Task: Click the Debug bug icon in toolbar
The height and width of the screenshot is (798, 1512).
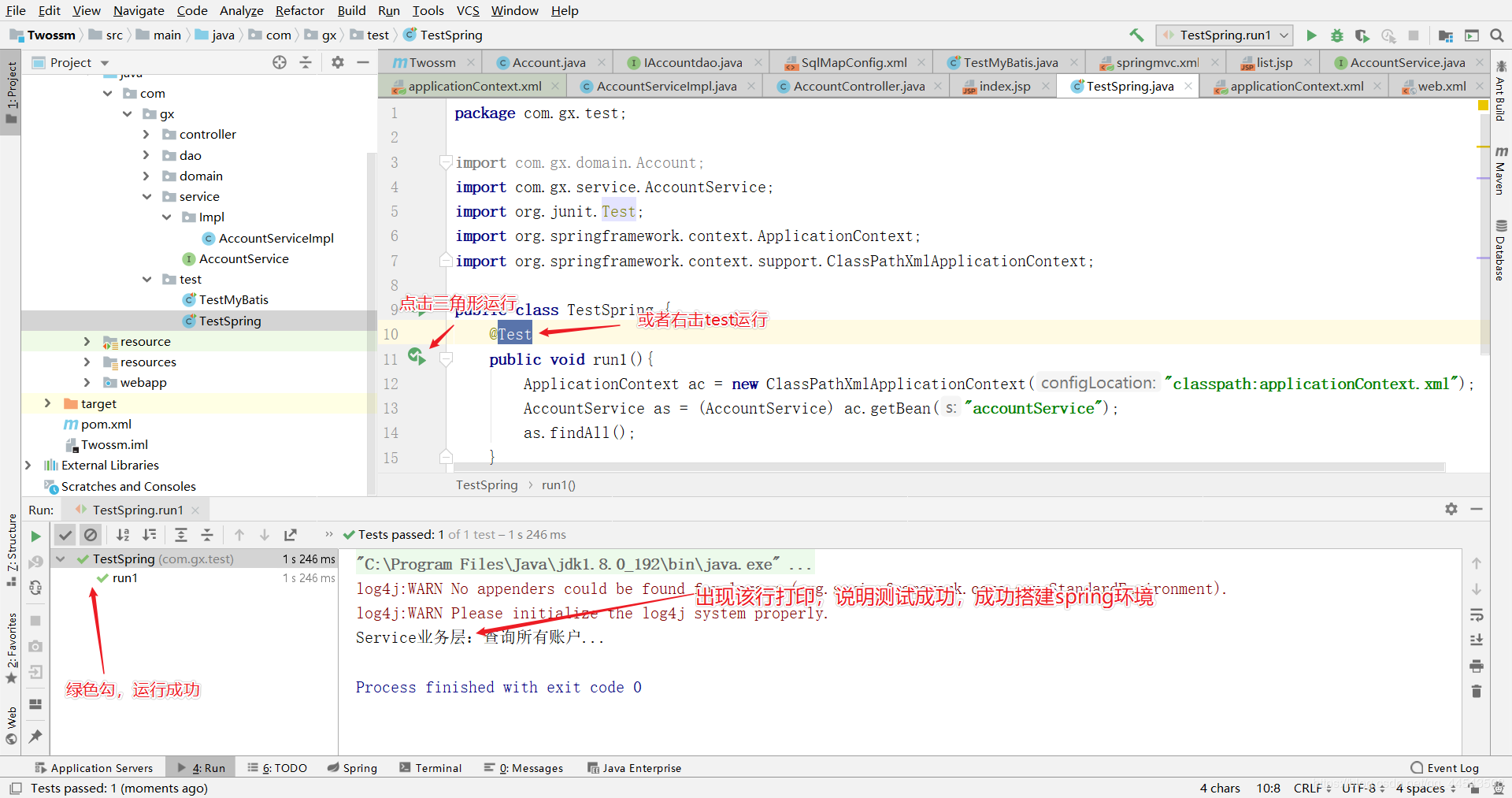Action: tap(1336, 35)
